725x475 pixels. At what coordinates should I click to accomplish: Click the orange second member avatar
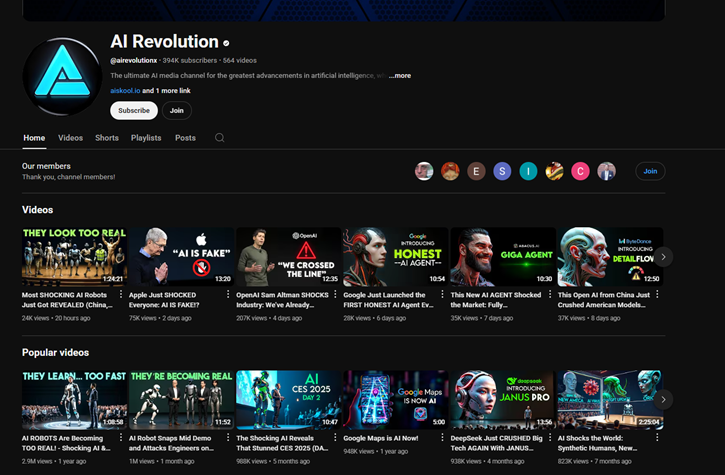(x=450, y=171)
